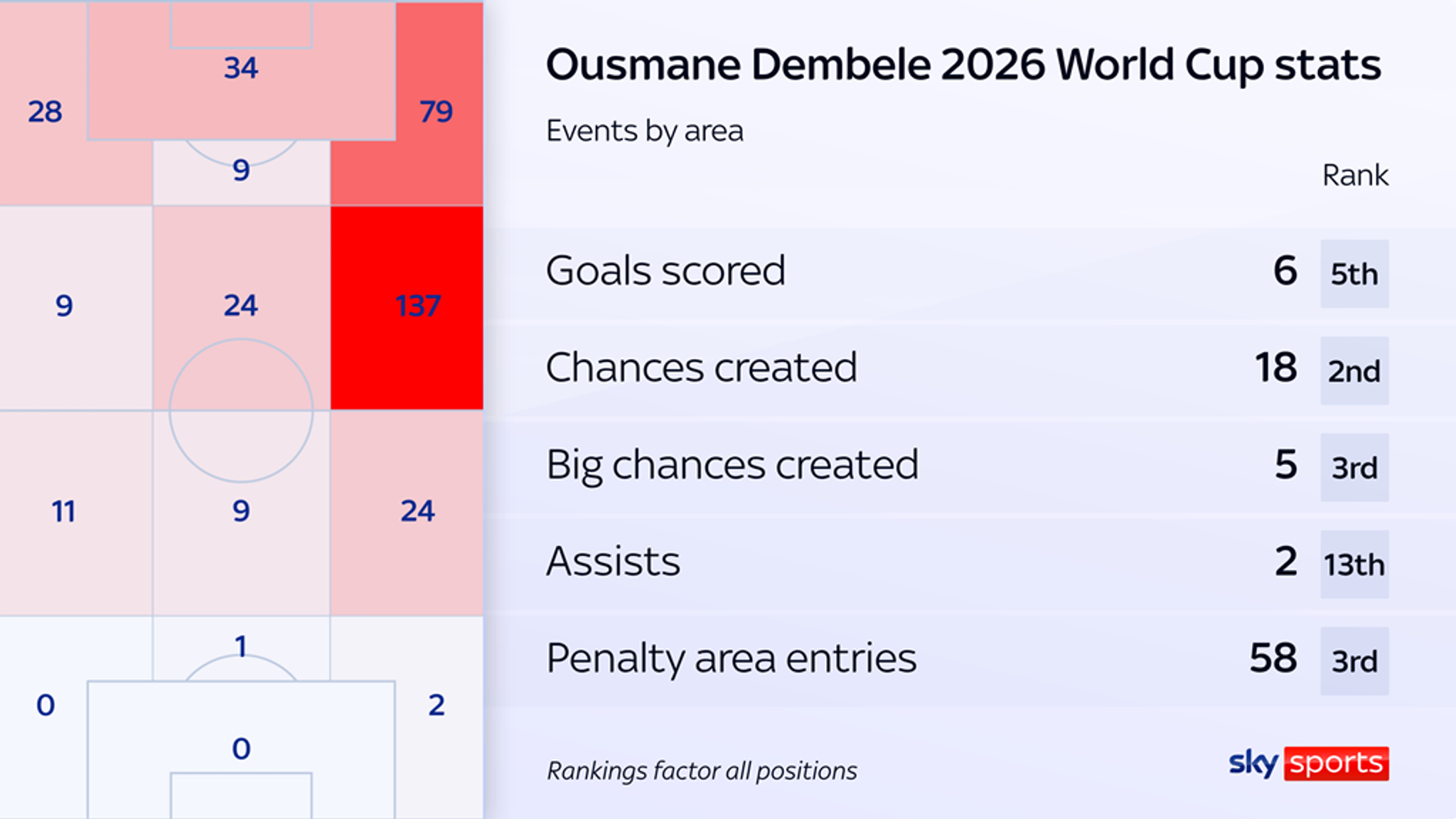Viewport: 1456px width, 819px height.
Task: Select the red zone showing 137
Action: tap(407, 308)
